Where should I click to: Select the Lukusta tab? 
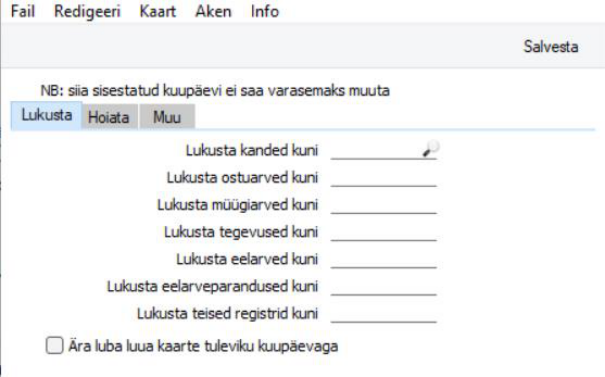[x=46, y=115]
